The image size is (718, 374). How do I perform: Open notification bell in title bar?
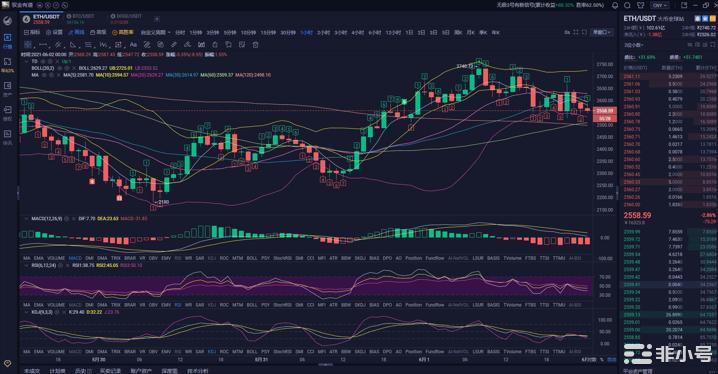[x=615, y=5]
